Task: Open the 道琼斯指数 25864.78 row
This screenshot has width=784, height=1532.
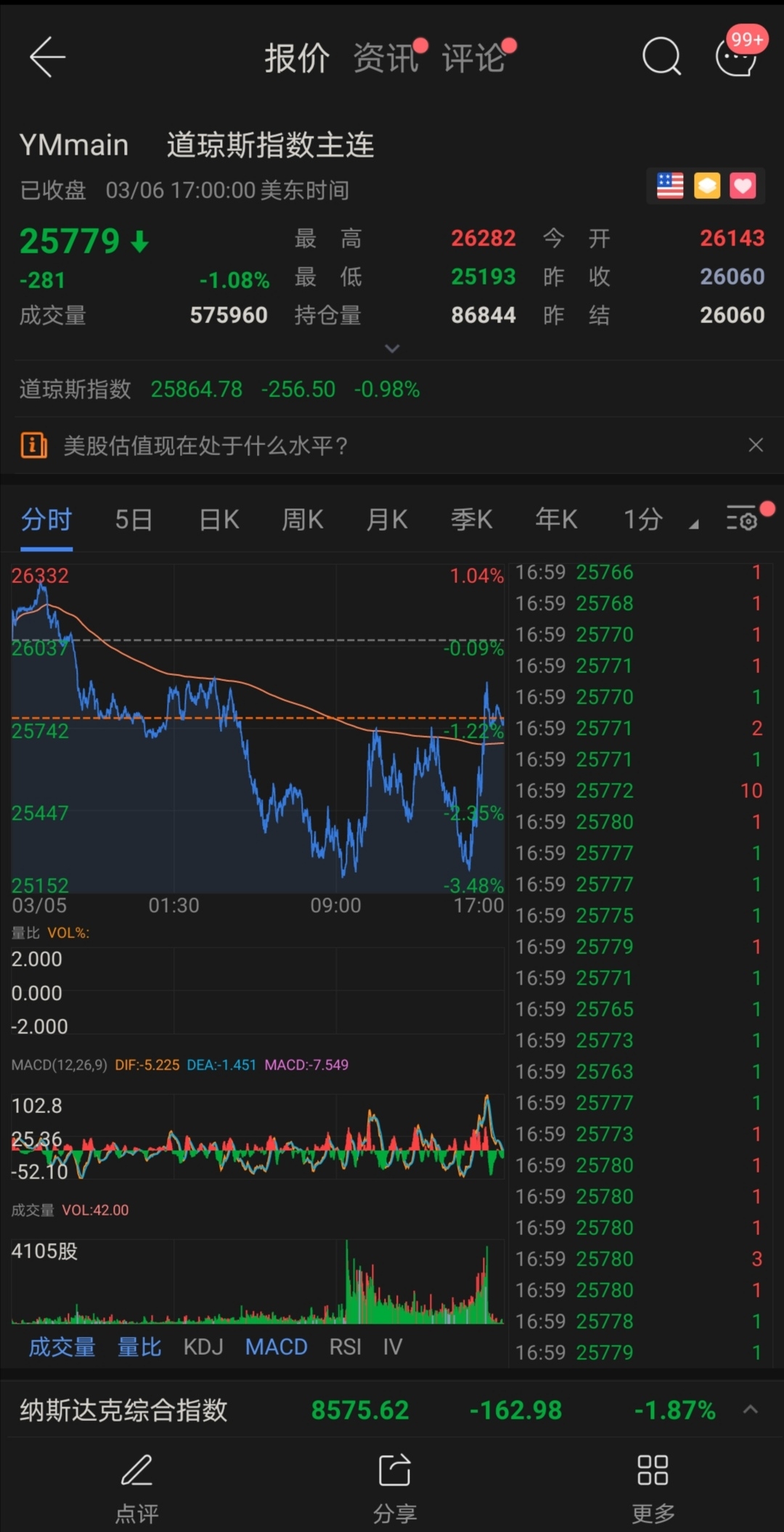Action: tap(392, 389)
